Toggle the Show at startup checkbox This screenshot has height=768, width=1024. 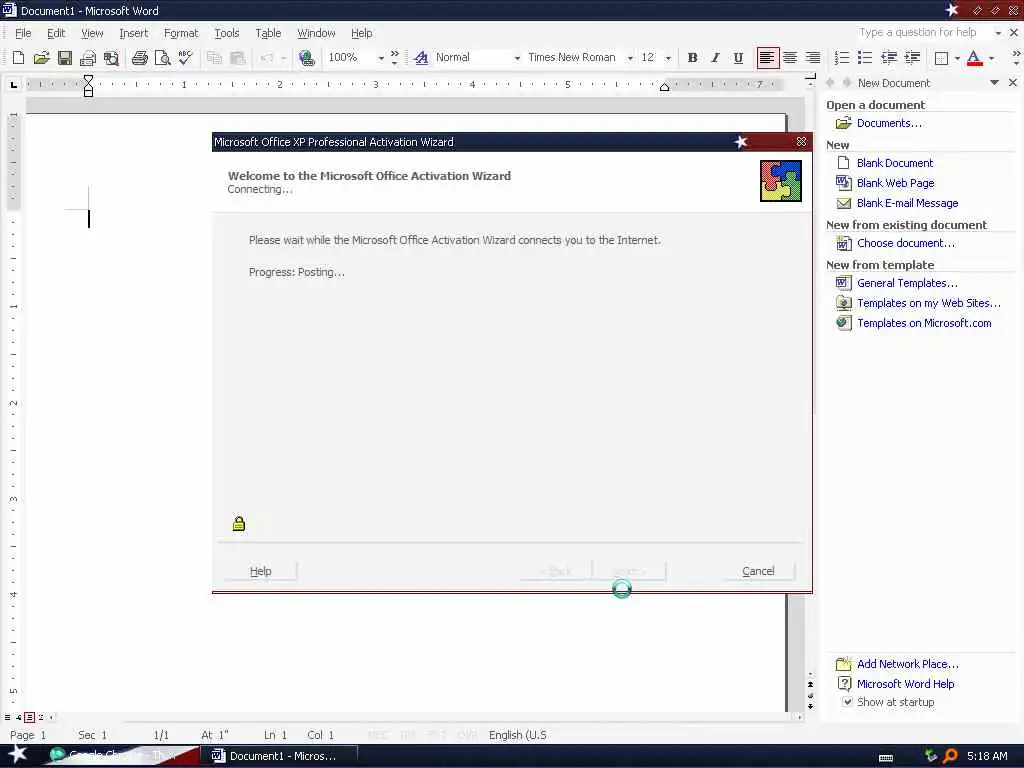[847, 702]
